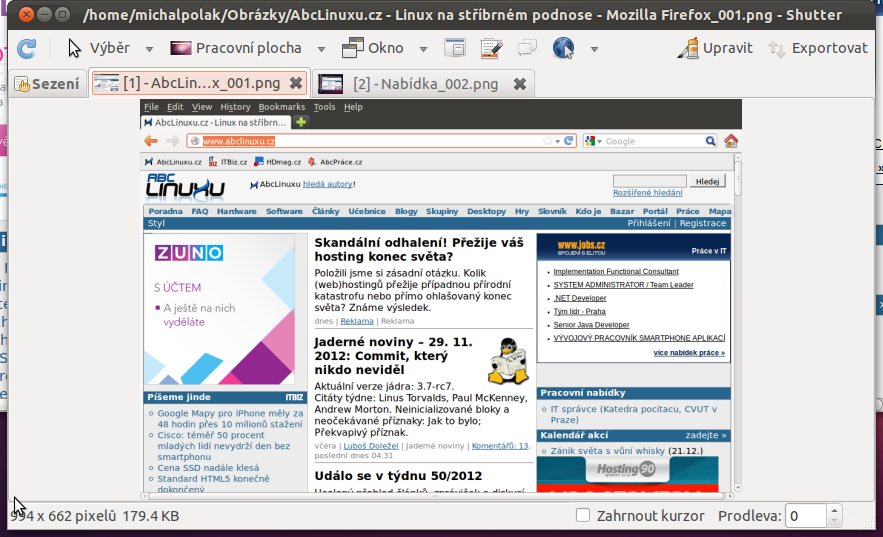Click the Hosting90 banner

[627, 474]
